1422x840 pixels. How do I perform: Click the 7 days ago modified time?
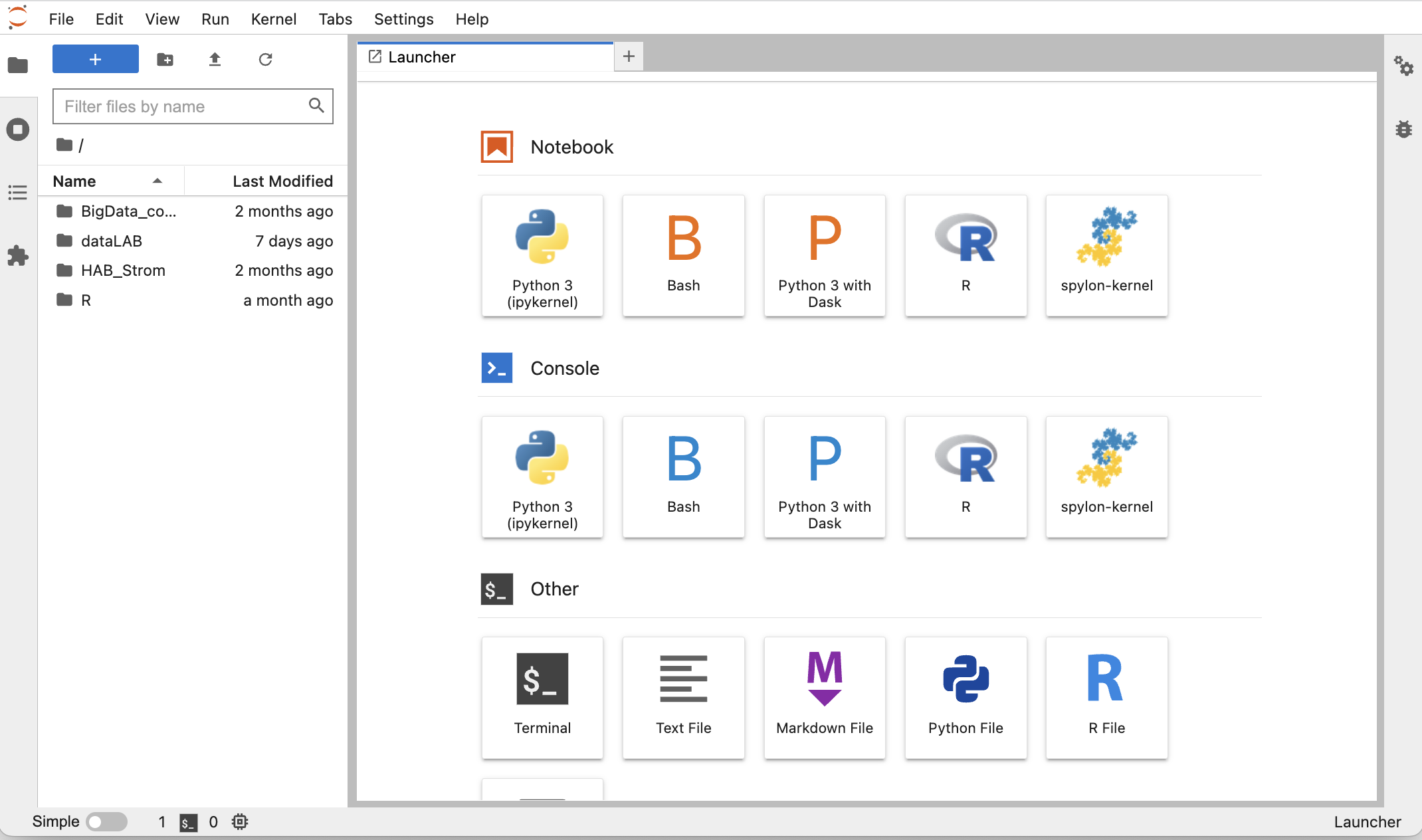(x=294, y=241)
